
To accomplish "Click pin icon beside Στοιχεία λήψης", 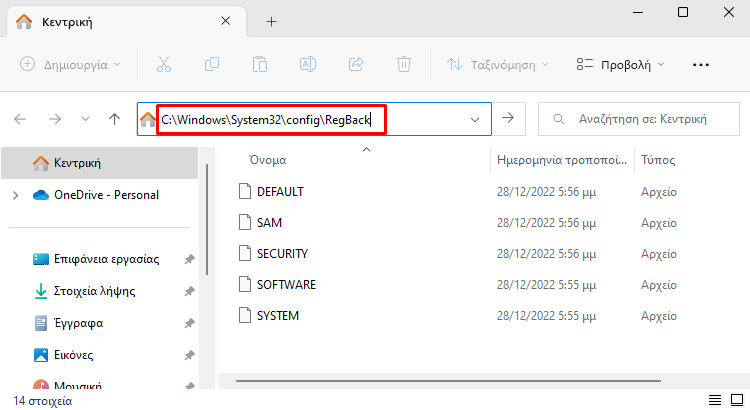I will (x=189, y=291).
